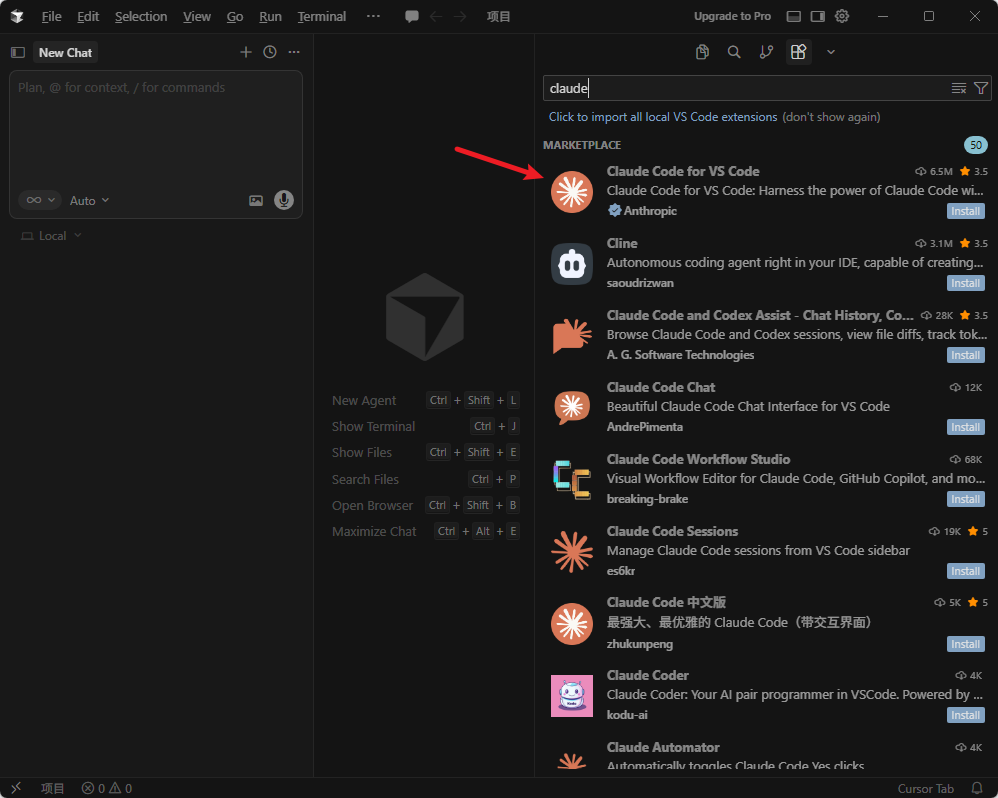This screenshot has height=798, width=998.
Task: Open the Source Control branch icon
Action: pos(766,52)
